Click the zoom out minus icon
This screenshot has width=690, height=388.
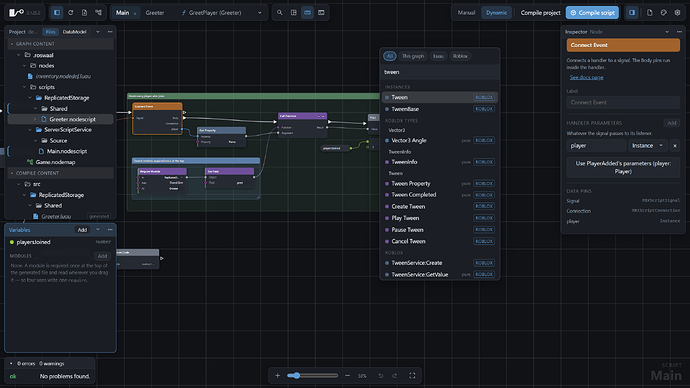(x=348, y=376)
